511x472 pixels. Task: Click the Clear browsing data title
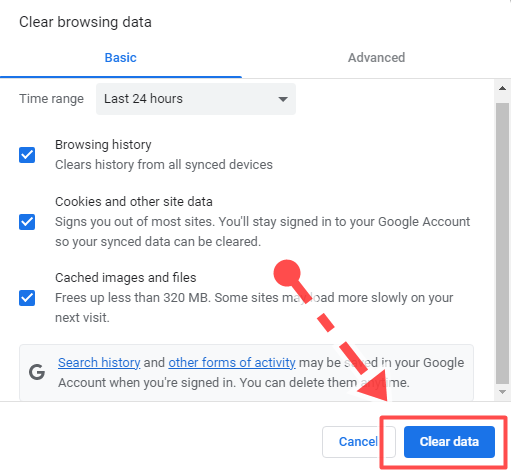[x=85, y=22]
